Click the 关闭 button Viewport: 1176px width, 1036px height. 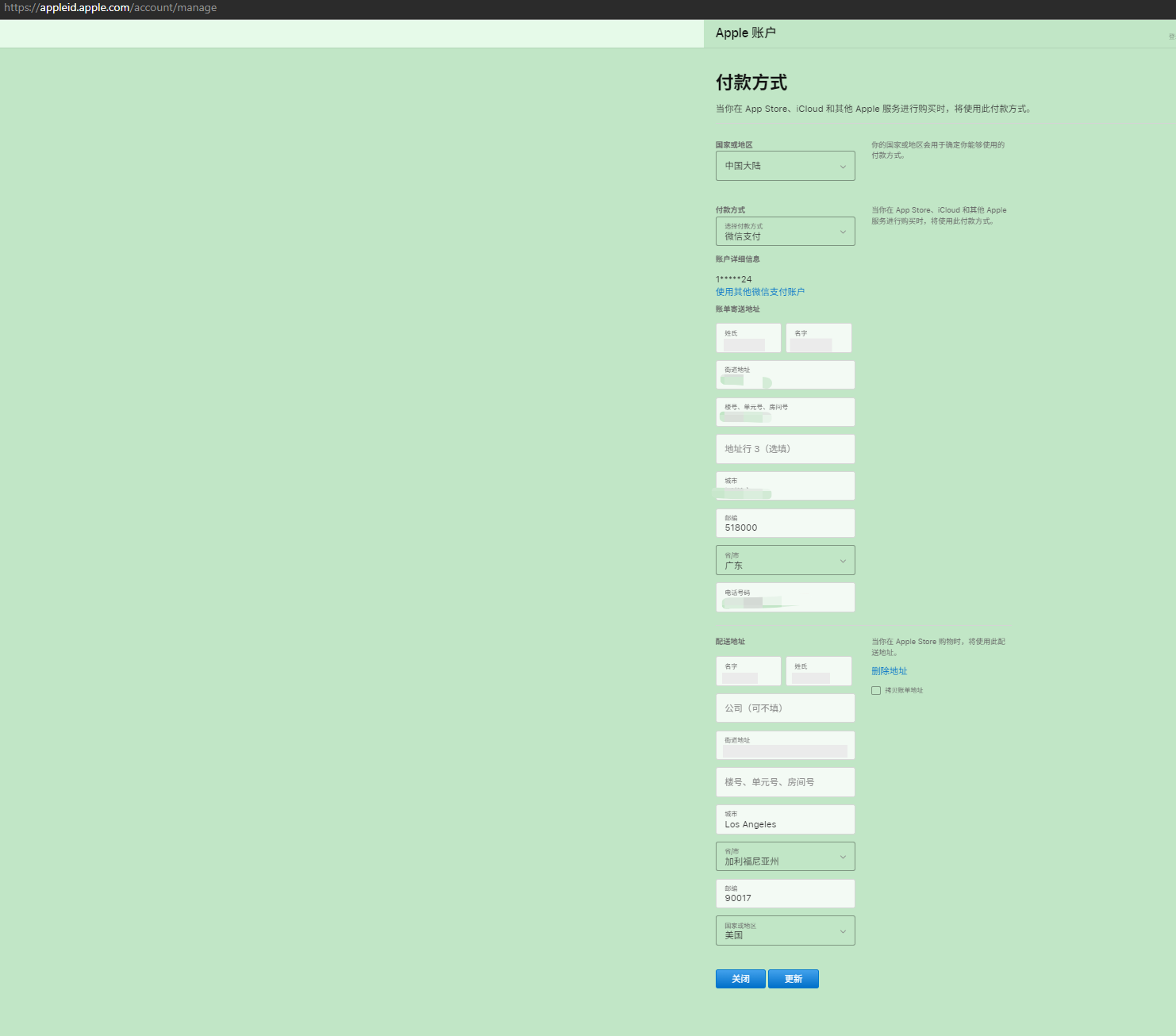pyautogui.click(x=740, y=979)
